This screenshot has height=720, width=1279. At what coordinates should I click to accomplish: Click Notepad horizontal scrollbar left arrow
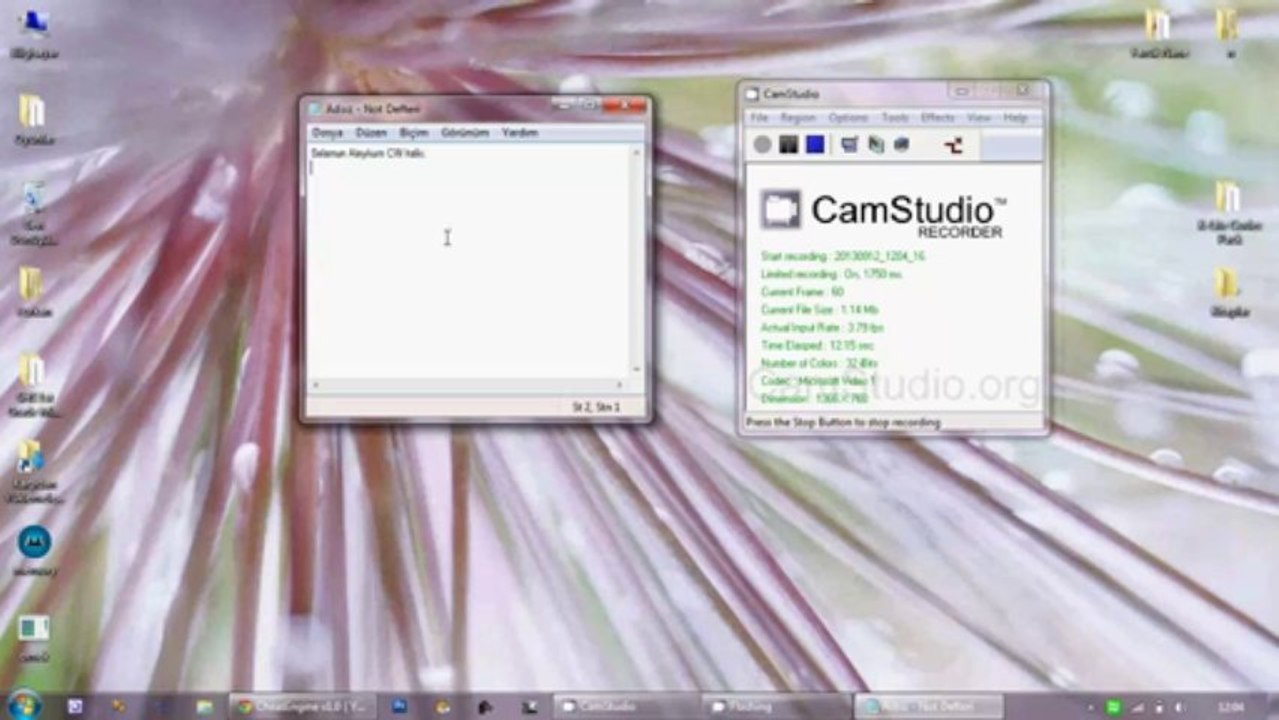coord(315,385)
